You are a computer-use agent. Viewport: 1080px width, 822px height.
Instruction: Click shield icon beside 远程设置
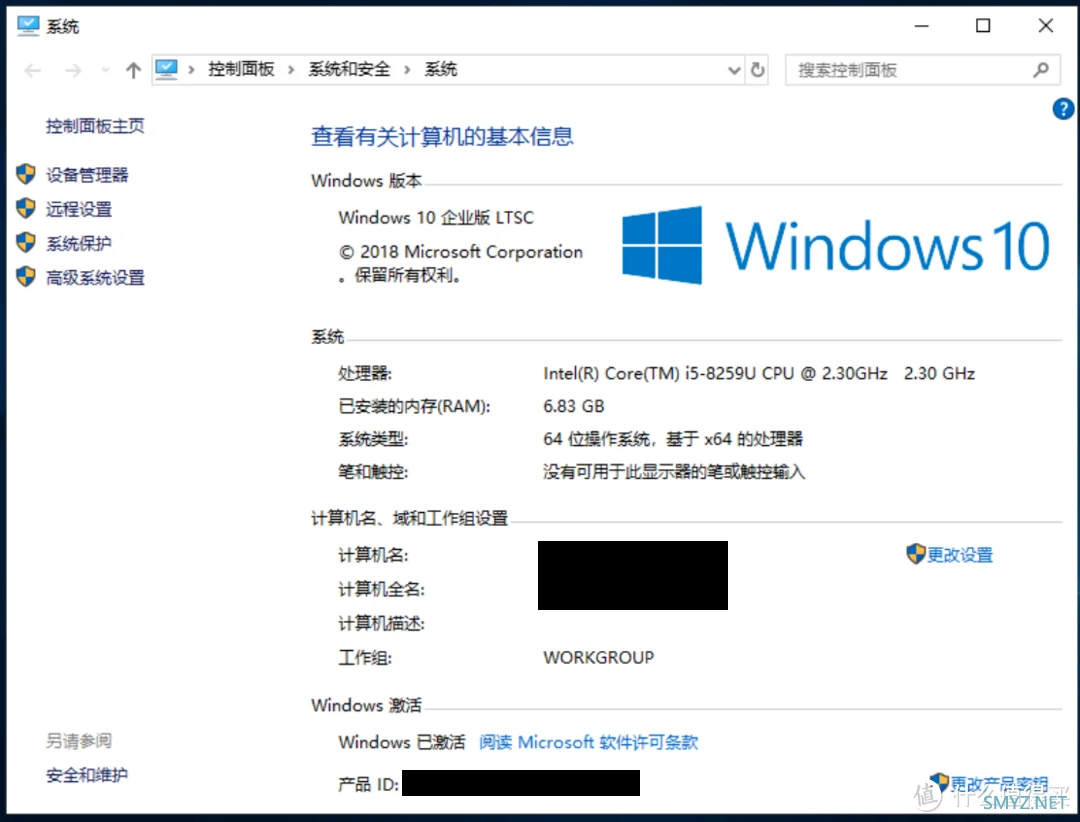pos(25,209)
